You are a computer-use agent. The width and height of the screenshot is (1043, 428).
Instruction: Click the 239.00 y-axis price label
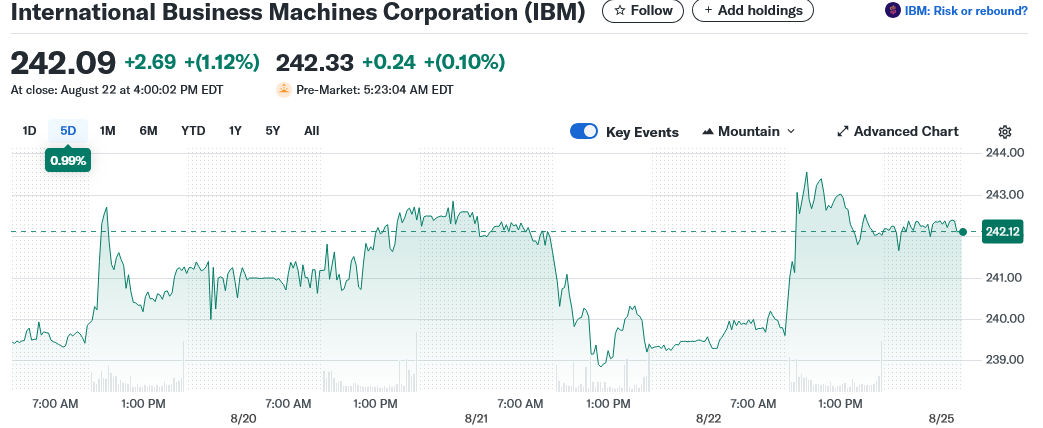click(x=1004, y=360)
